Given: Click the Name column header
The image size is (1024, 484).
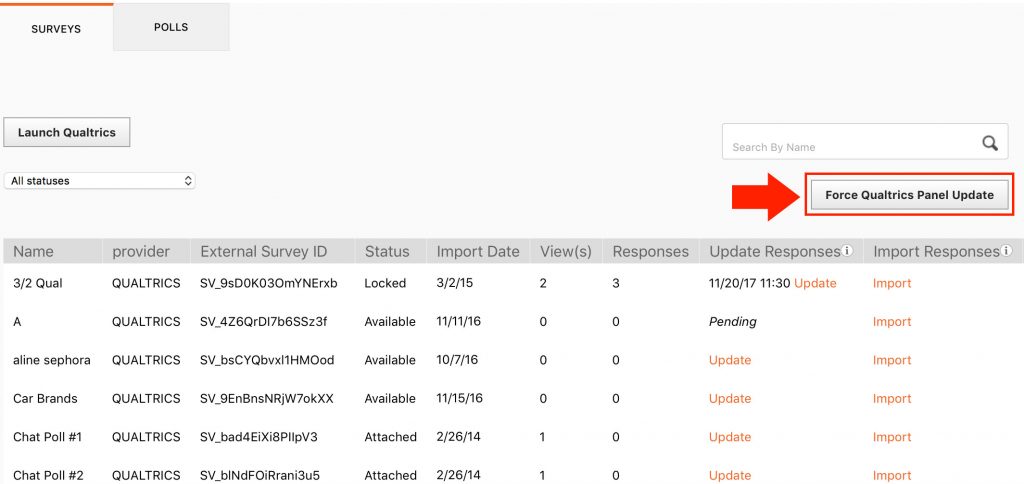Looking at the screenshot, I should click(x=33, y=251).
